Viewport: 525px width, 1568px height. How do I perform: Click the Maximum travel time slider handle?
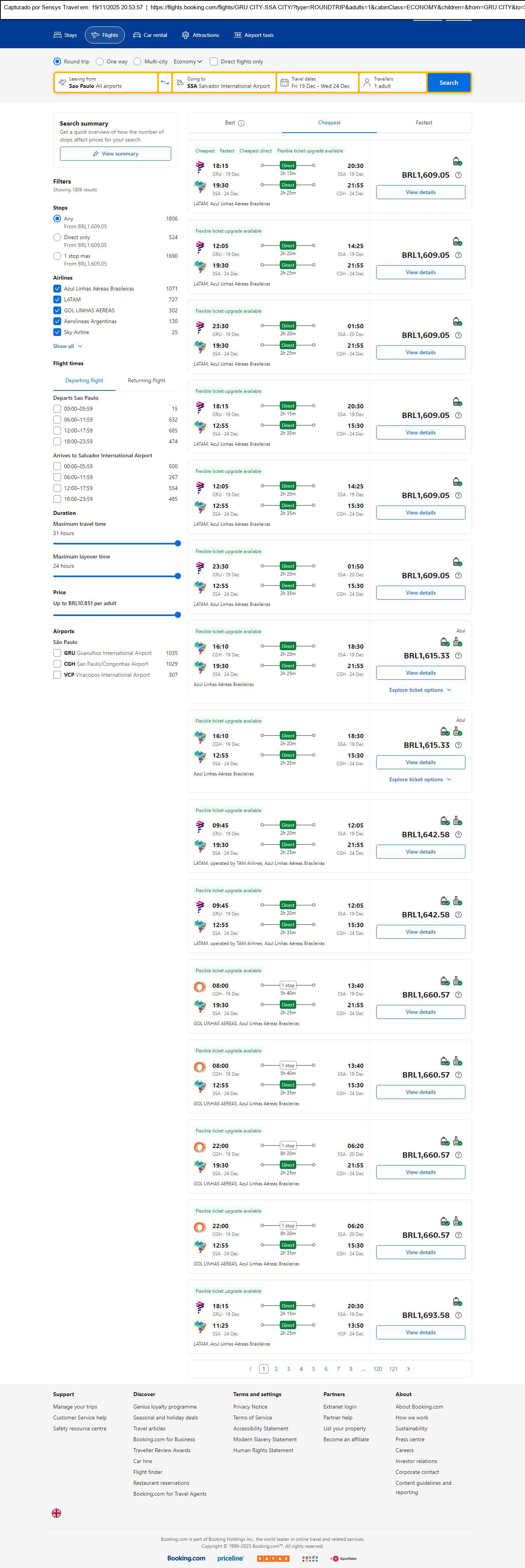pyautogui.click(x=178, y=544)
